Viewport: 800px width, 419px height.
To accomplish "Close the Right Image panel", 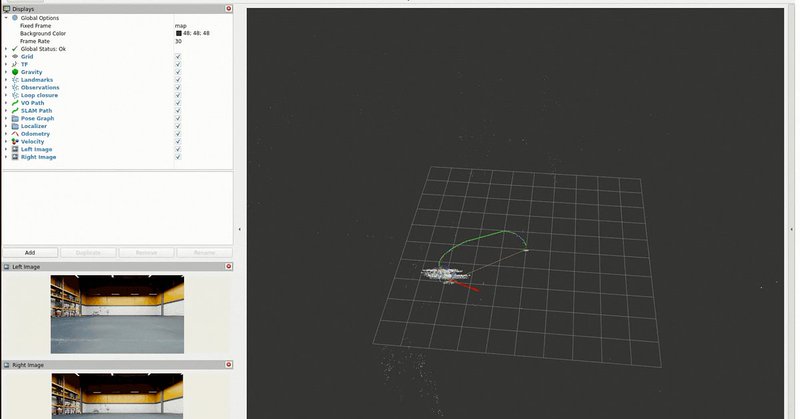I will point(229,364).
